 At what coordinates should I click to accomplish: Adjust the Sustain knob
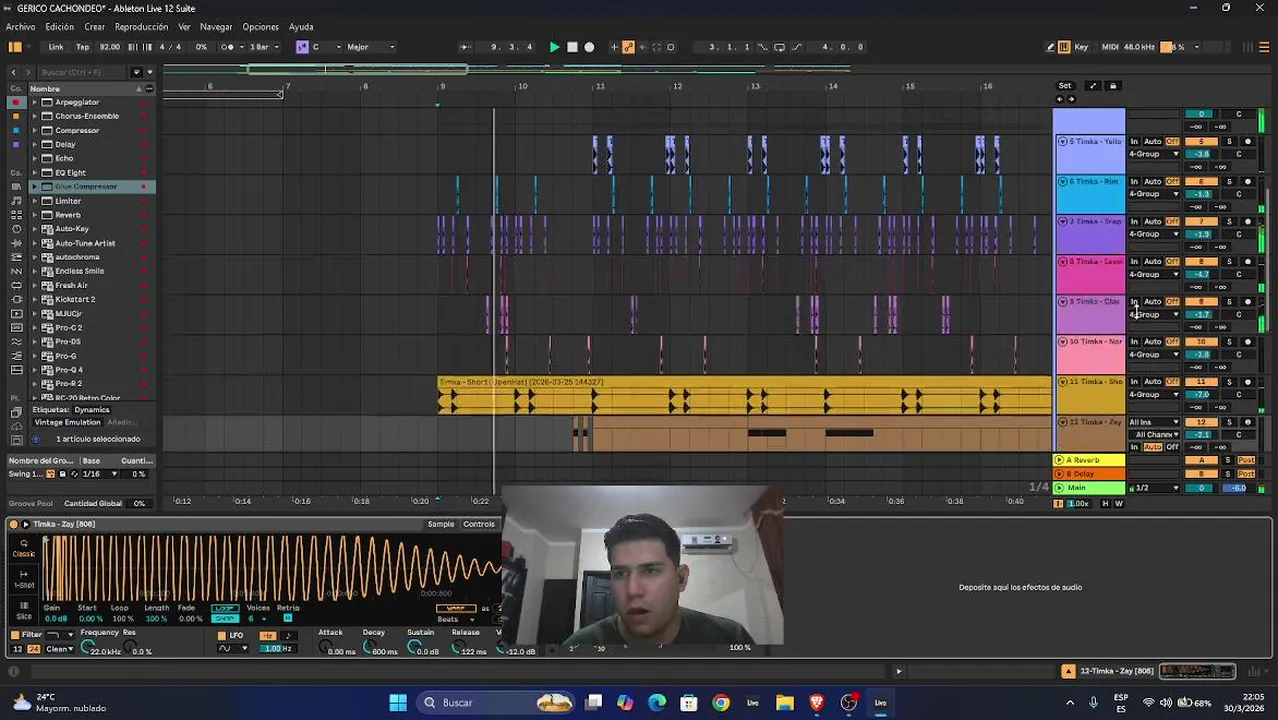coord(414,648)
